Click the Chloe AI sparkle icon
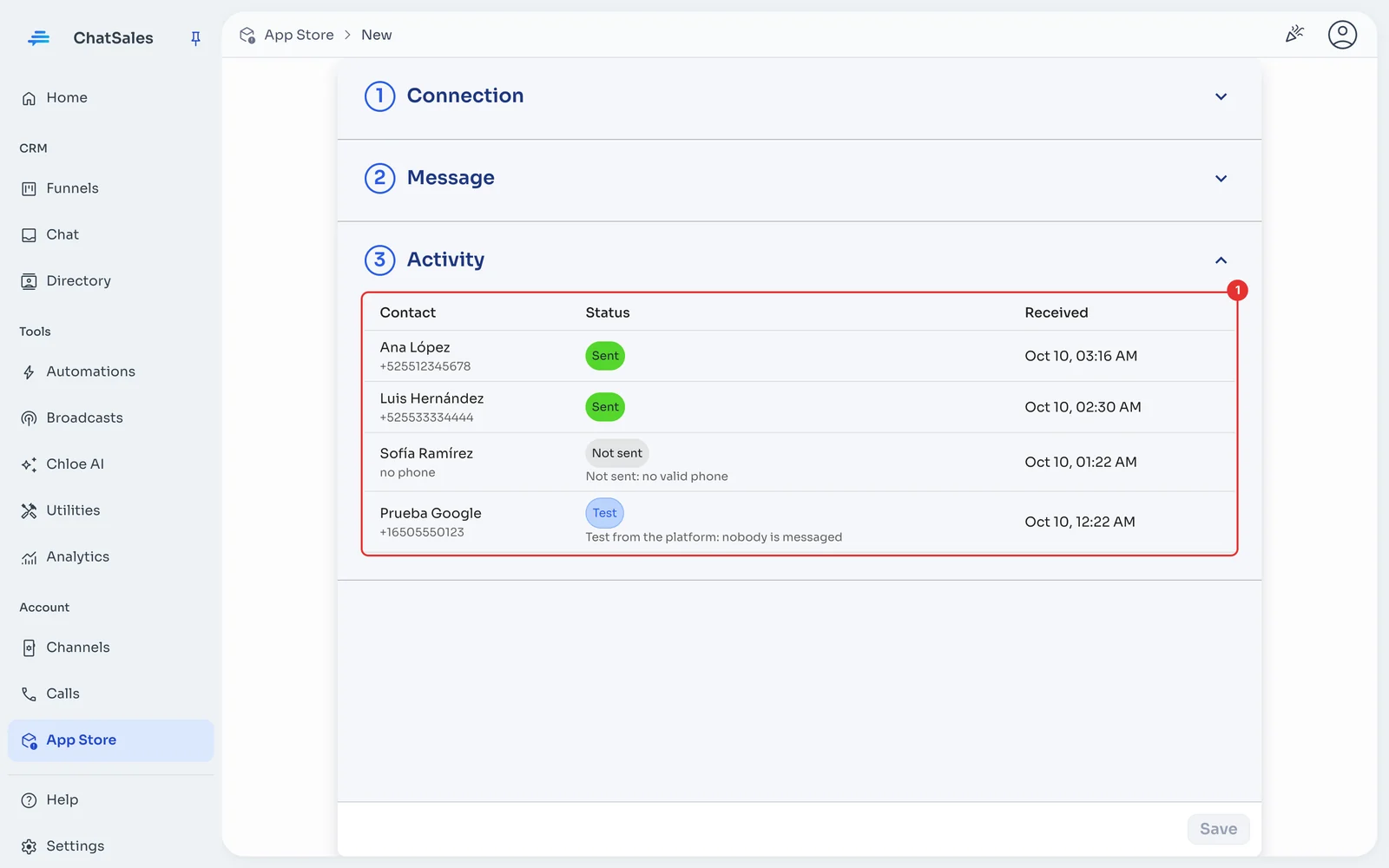The width and height of the screenshot is (1389, 868). point(29,464)
